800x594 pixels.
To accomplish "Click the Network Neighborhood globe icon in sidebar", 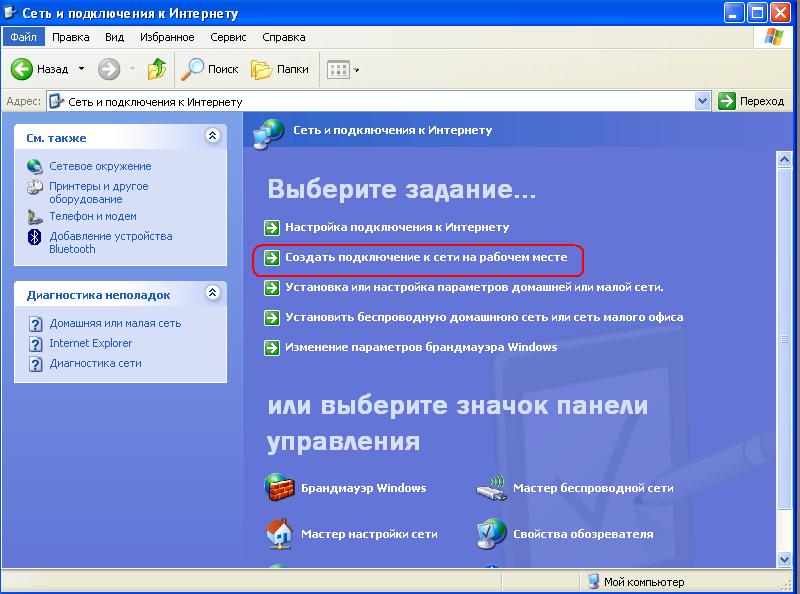I will tap(34, 166).
